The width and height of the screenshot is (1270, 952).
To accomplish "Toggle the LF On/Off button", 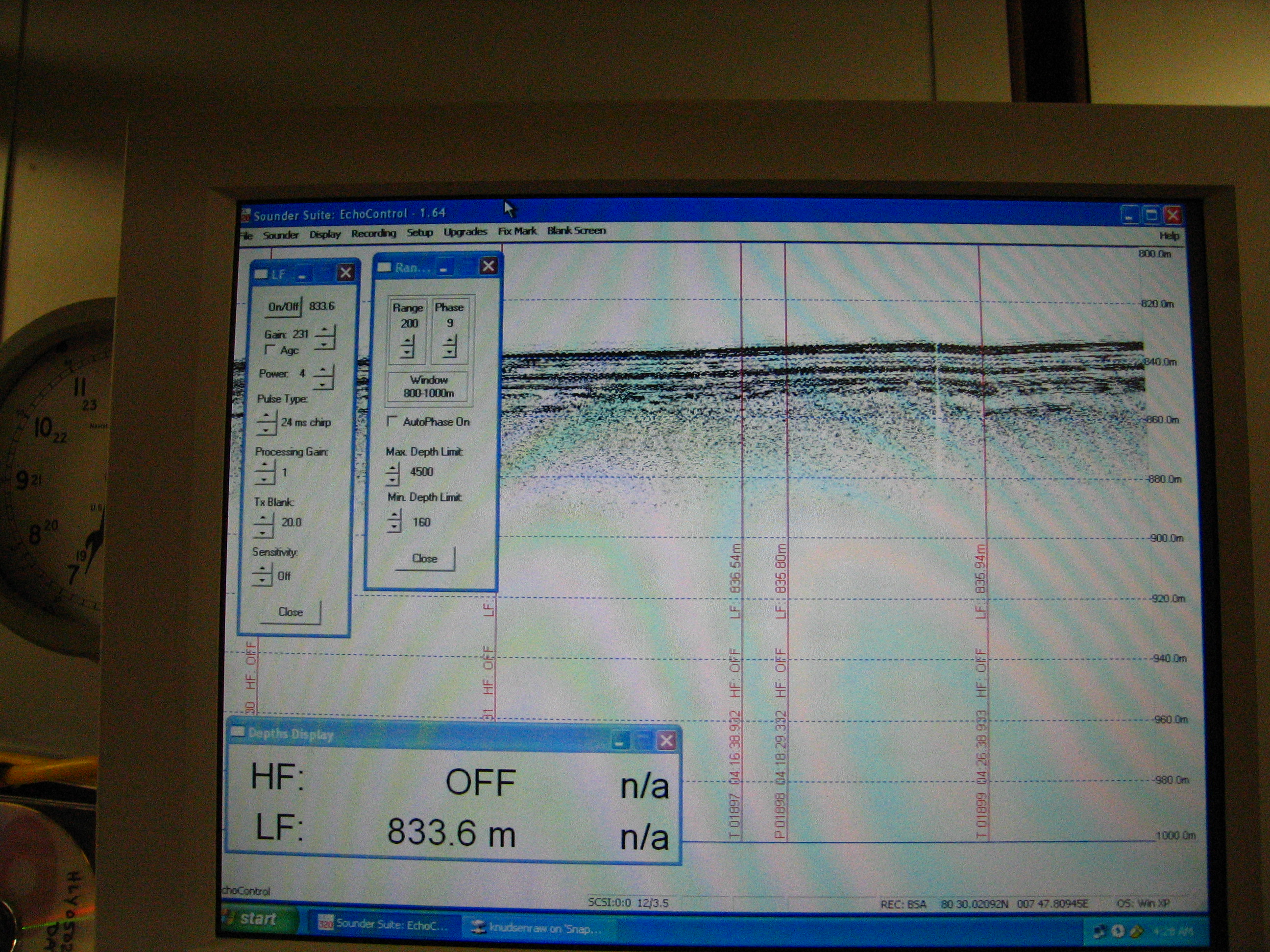I will coord(283,307).
